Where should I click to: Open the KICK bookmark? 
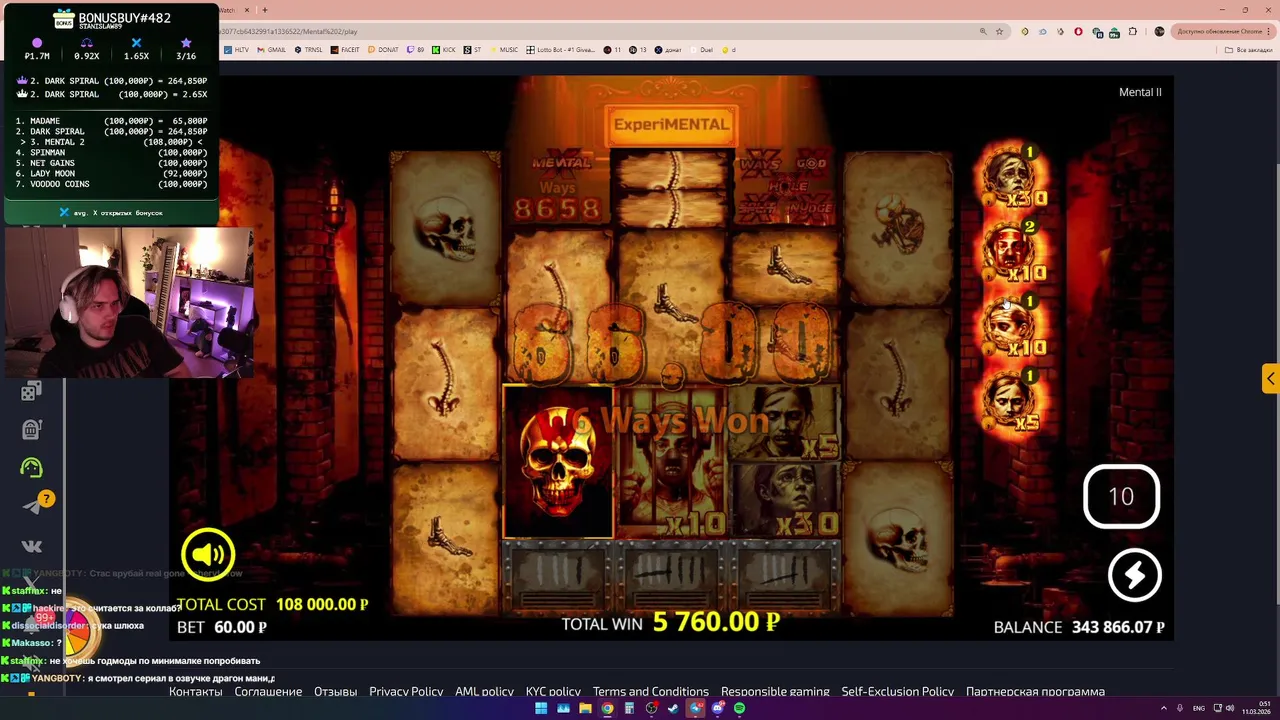click(x=444, y=49)
